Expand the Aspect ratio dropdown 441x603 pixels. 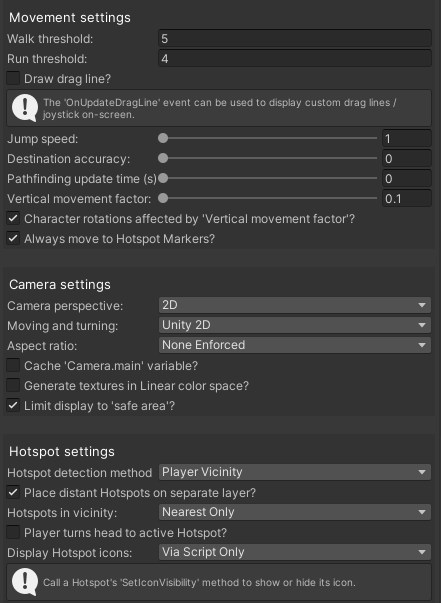click(295, 345)
